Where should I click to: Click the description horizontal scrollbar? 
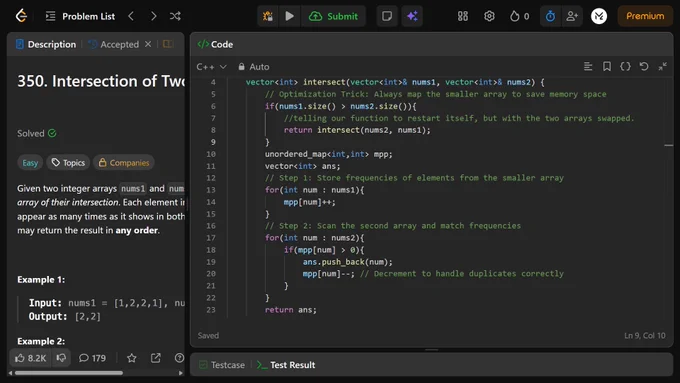click(x=69, y=373)
